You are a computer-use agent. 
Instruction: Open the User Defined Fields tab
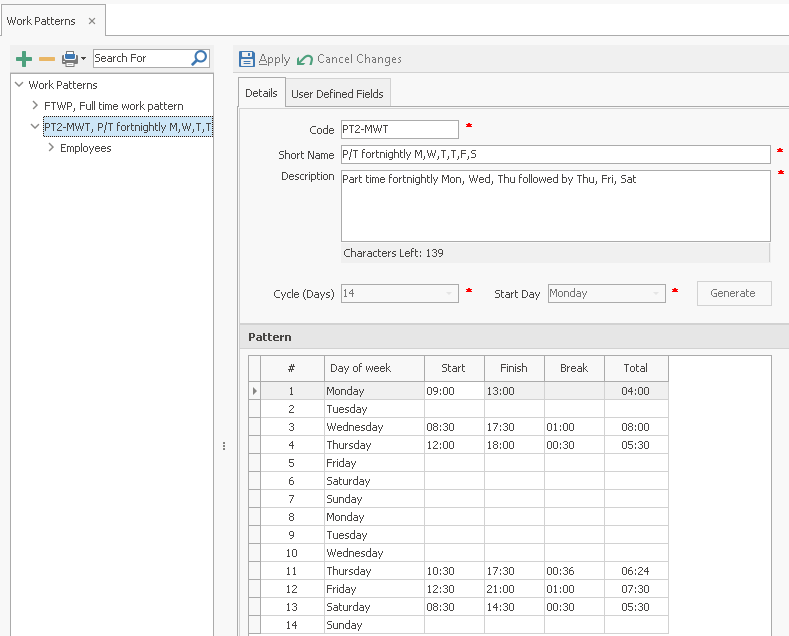click(337, 94)
